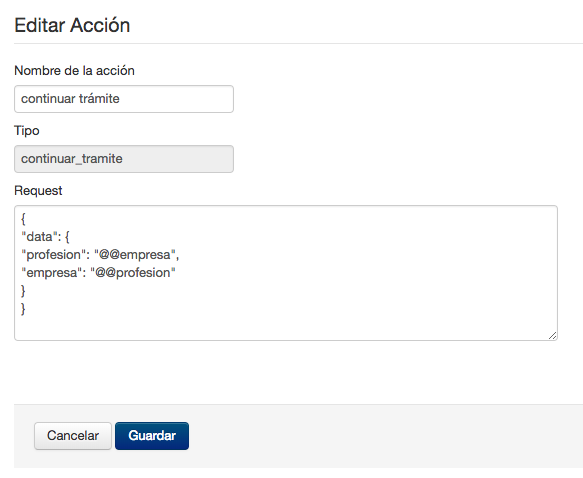Viewport: 583px width, 478px height.
Task: Click the "empresa" line in Request
Action: (x=98, y=273)
